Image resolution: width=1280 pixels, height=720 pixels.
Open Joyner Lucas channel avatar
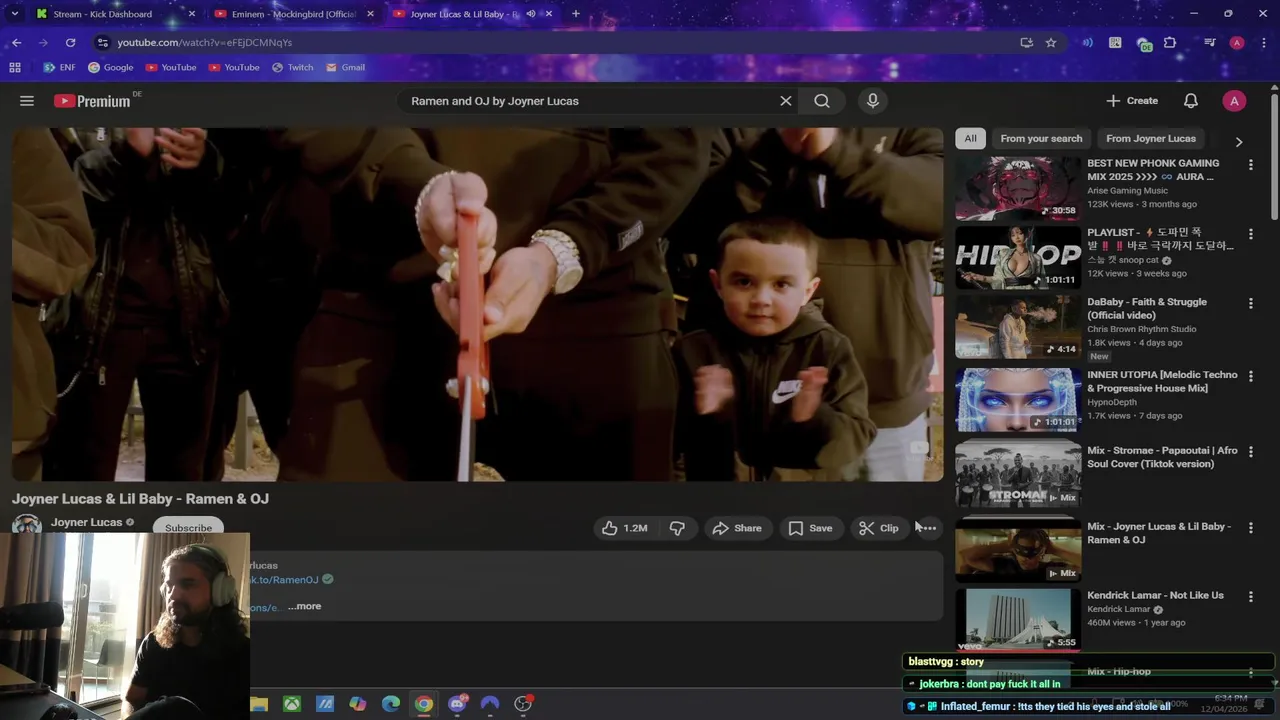[x=26, y=524]
